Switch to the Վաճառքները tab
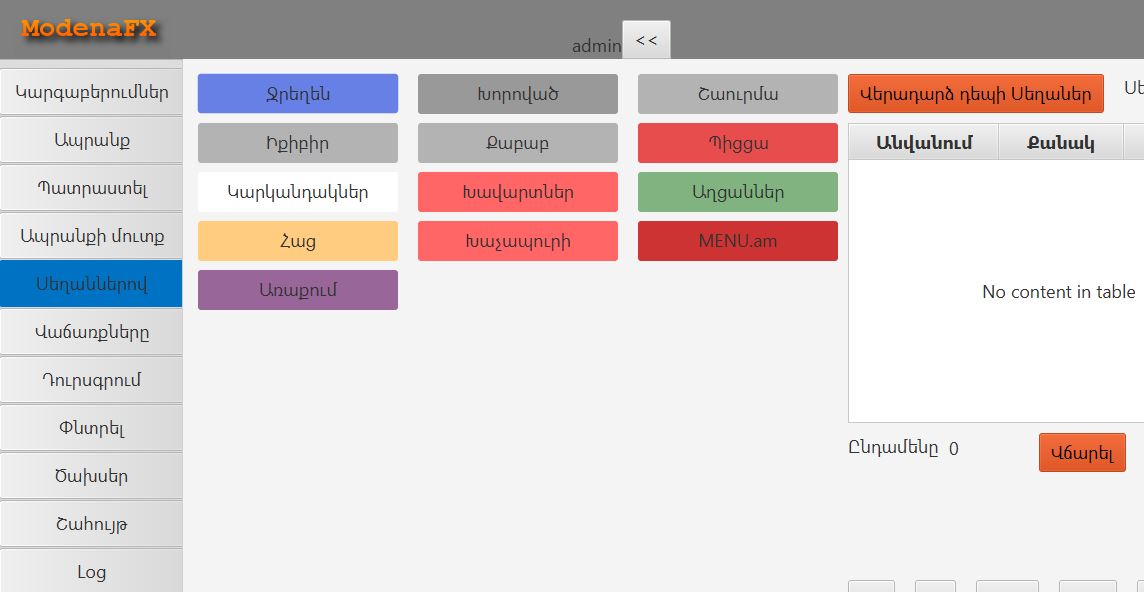The image size is (1144, 592). point(91,332)
